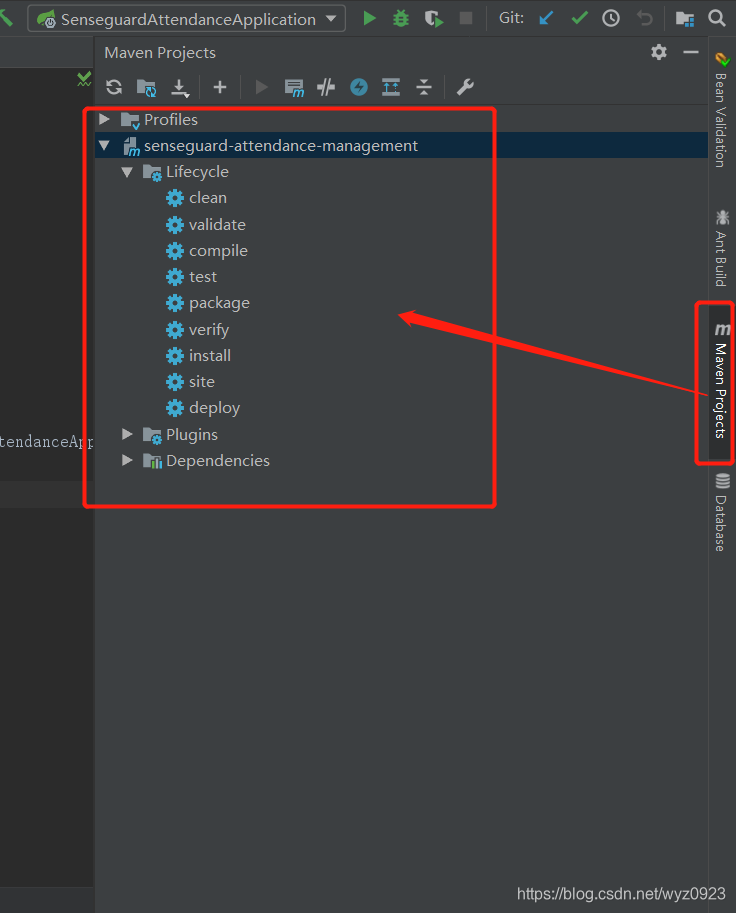Select the validate lifecycle goal
736x913 pixels.
(x=217, y=225)
